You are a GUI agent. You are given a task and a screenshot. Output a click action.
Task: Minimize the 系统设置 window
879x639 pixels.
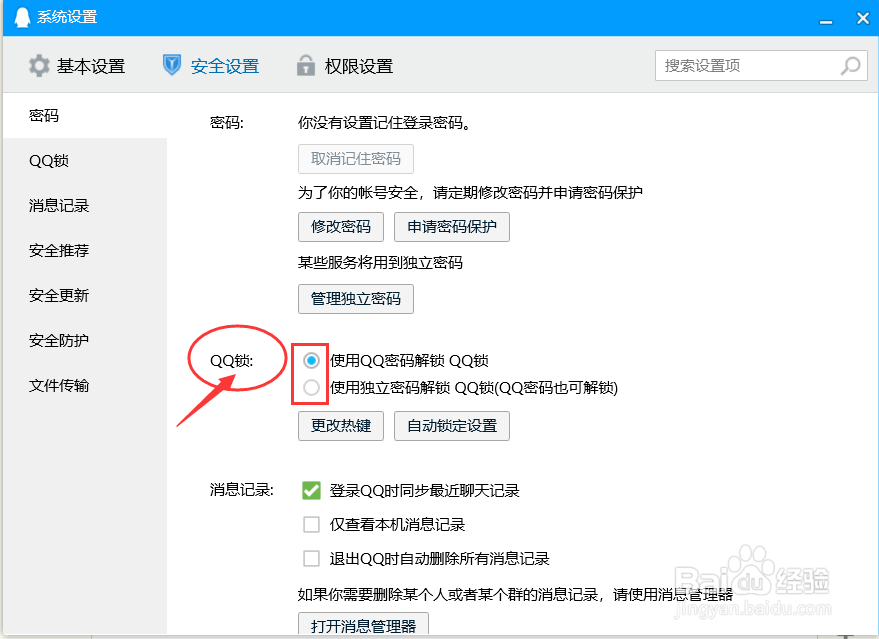click(x=826, y=21)
